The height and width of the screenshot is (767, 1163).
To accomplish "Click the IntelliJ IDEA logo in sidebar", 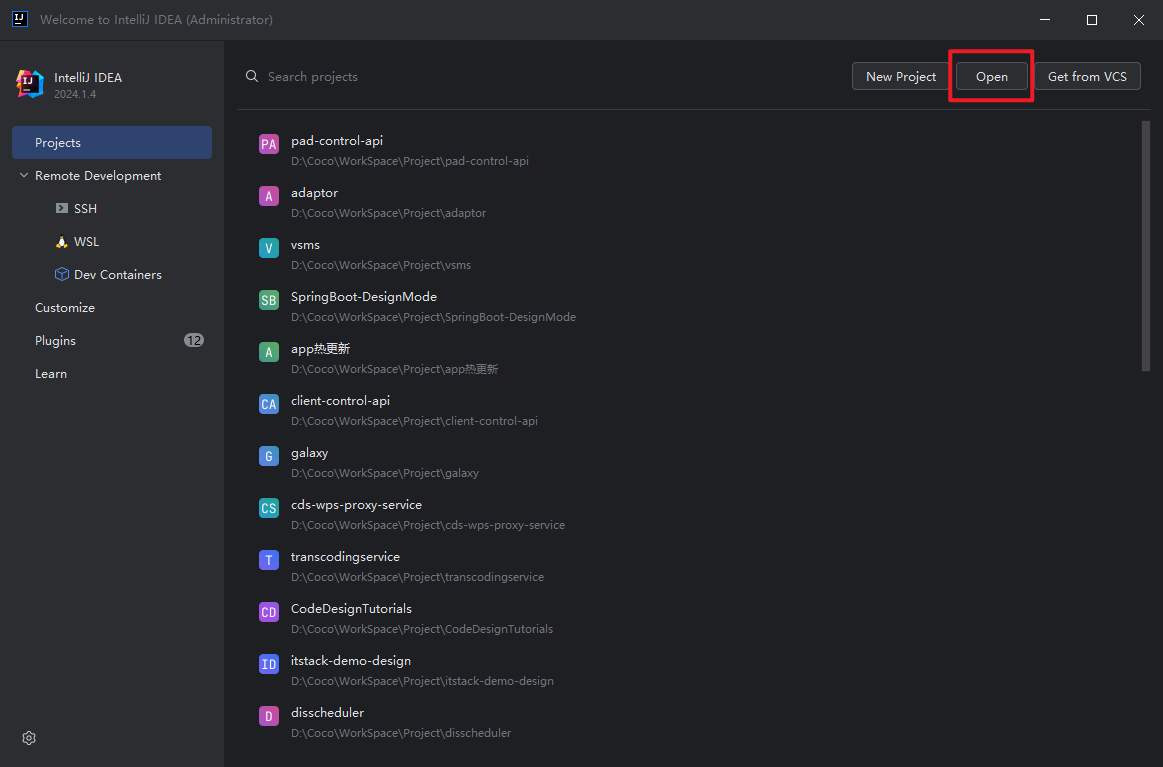I will pos(30,84).
